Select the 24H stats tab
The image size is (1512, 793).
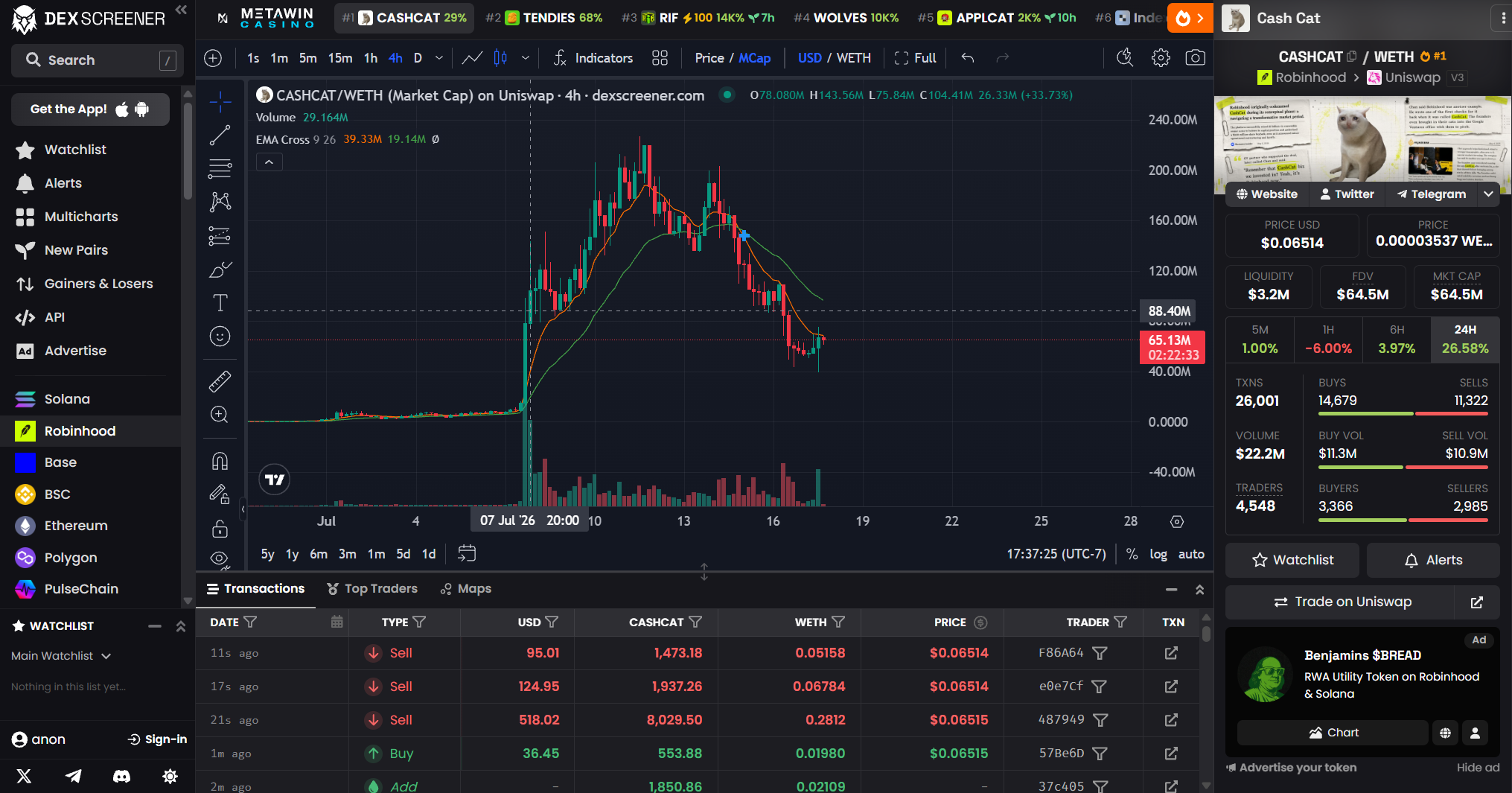pos(1465,339)
